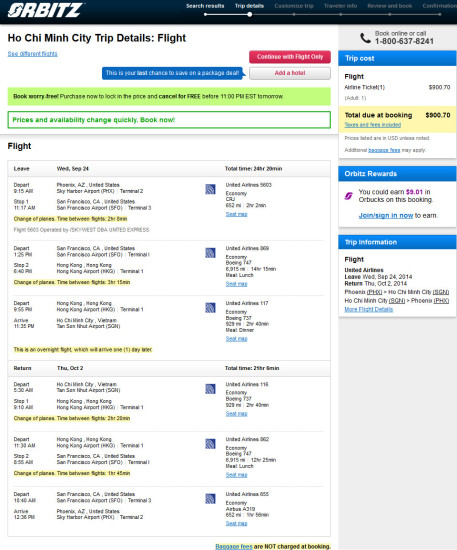Add a hotel to the trip
The width and height of the screenshot is (457, 550).
pyautogui.click(x=290, y=73)
